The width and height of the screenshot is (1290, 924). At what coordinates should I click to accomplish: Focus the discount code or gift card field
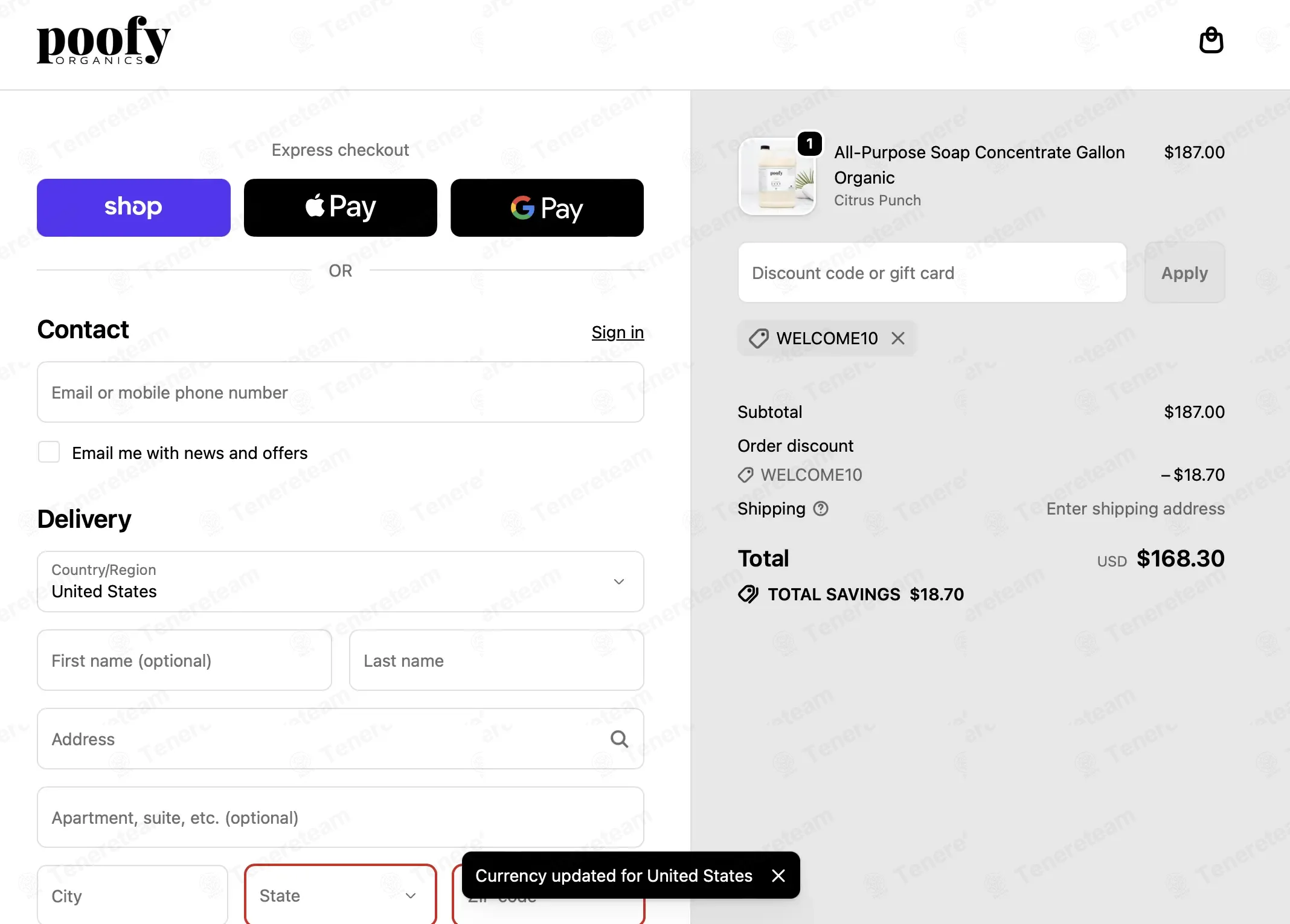pos(932,272)
